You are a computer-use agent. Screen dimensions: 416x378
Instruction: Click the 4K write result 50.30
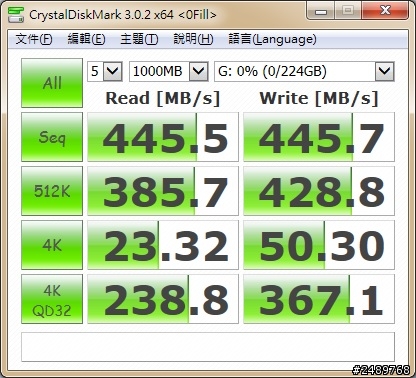[319, 245]
